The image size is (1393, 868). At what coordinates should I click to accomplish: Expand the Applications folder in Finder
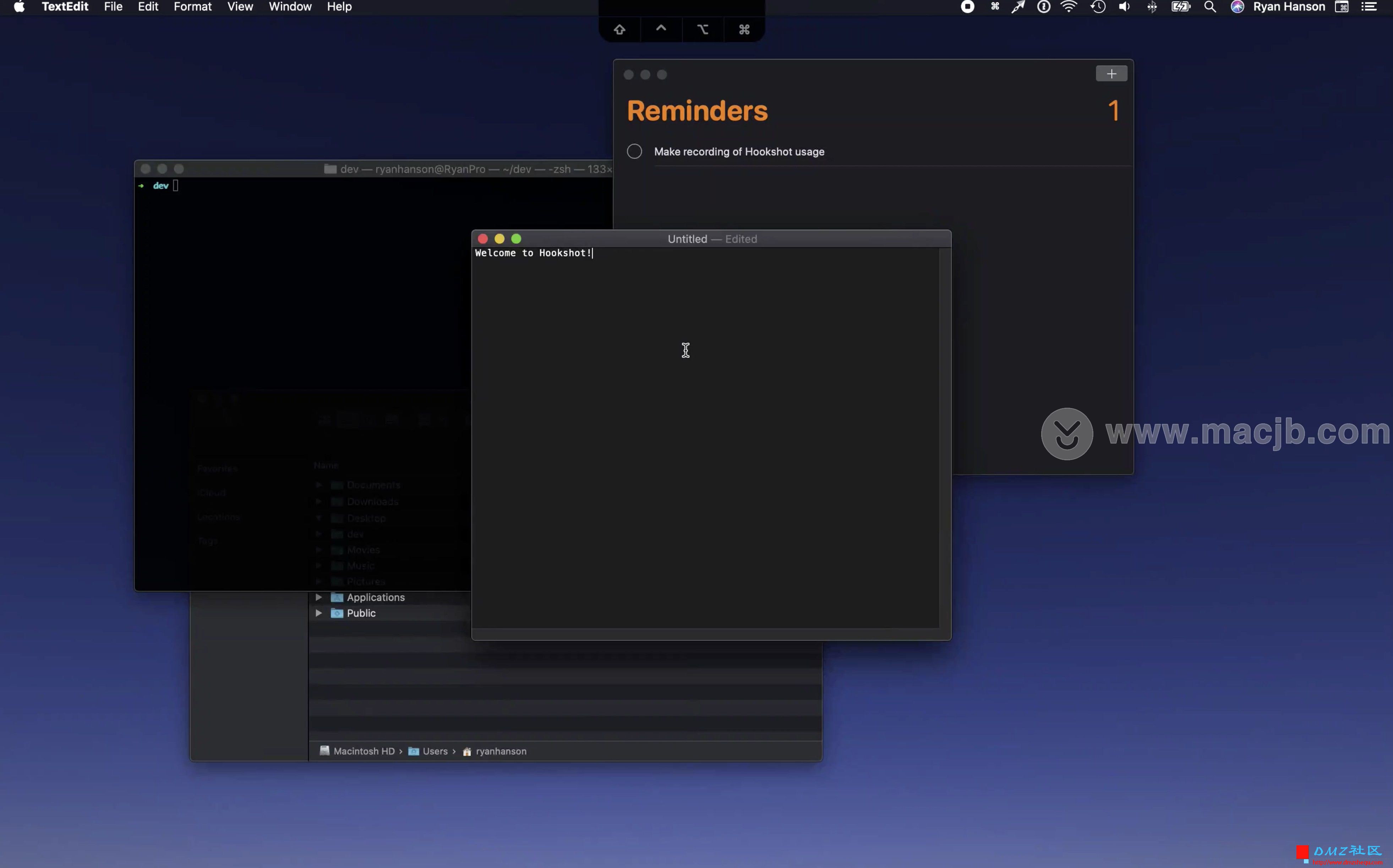(x=319, y=597)
